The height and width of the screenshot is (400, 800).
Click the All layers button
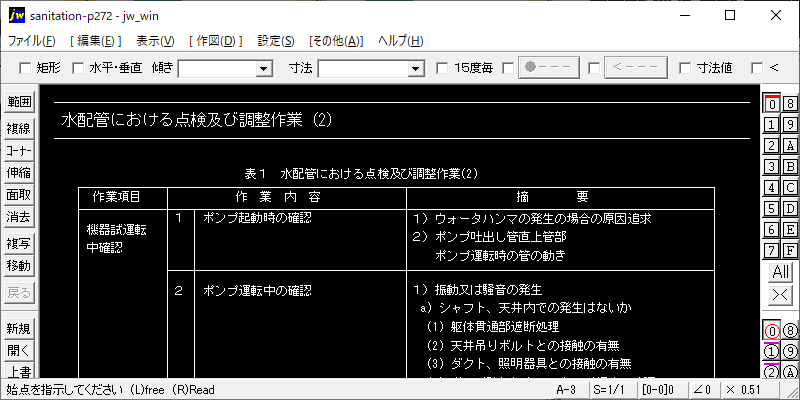click(x=781, y=272)
